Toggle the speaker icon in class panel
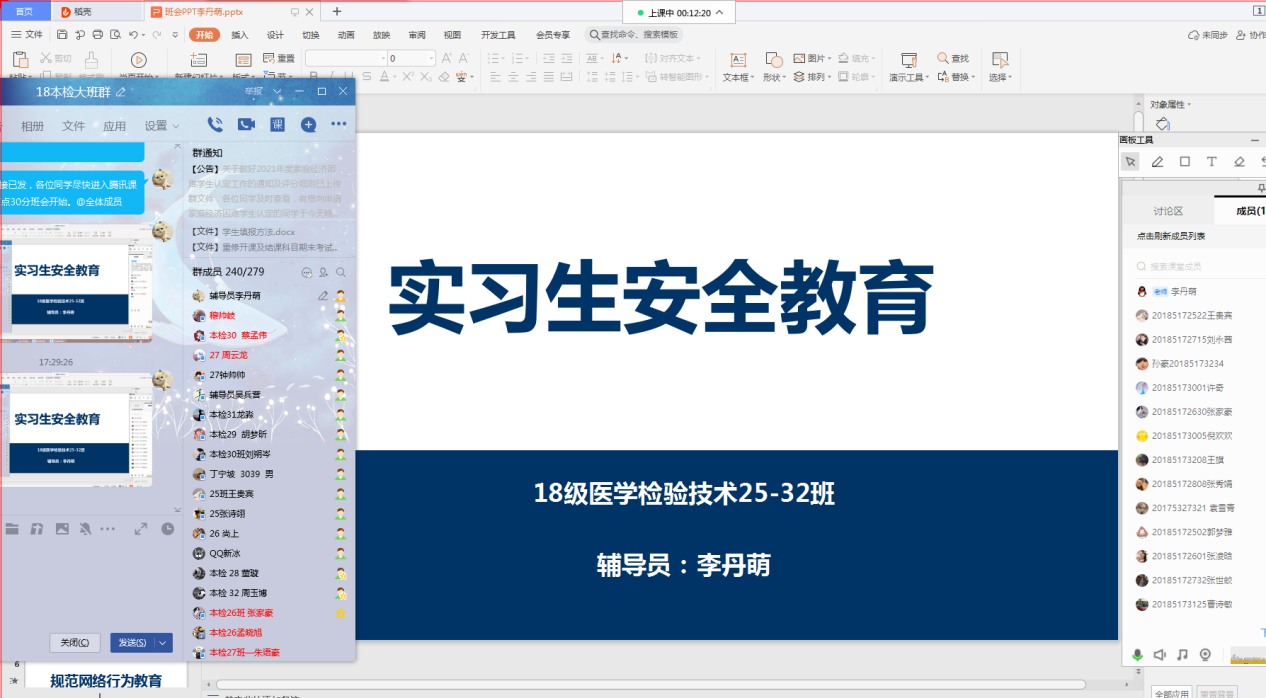 (1160, 655)
